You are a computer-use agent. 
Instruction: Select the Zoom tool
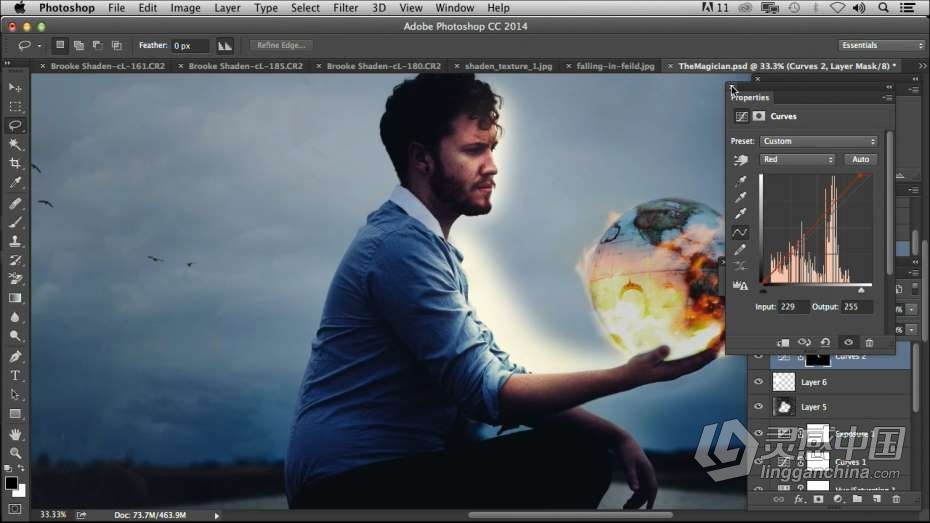click(15, 453)
